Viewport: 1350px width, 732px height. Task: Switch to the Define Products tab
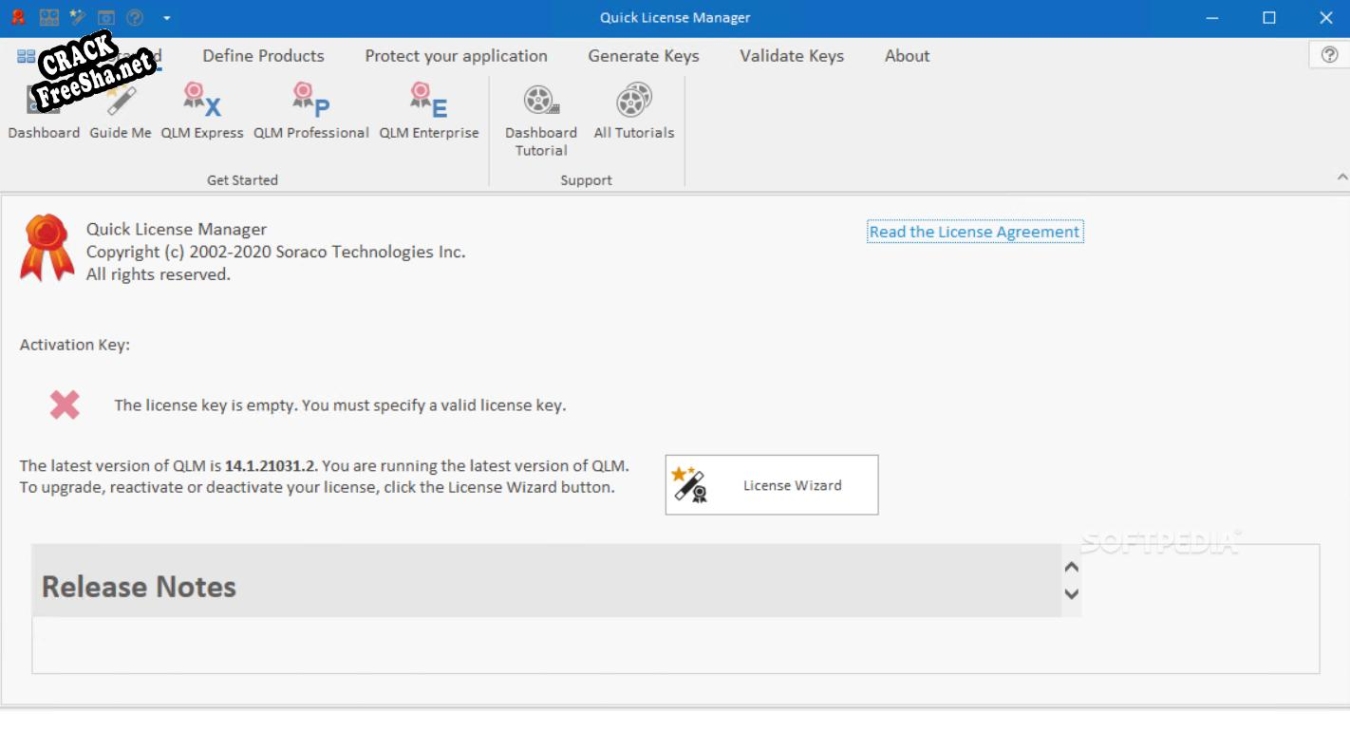(263, 56)
